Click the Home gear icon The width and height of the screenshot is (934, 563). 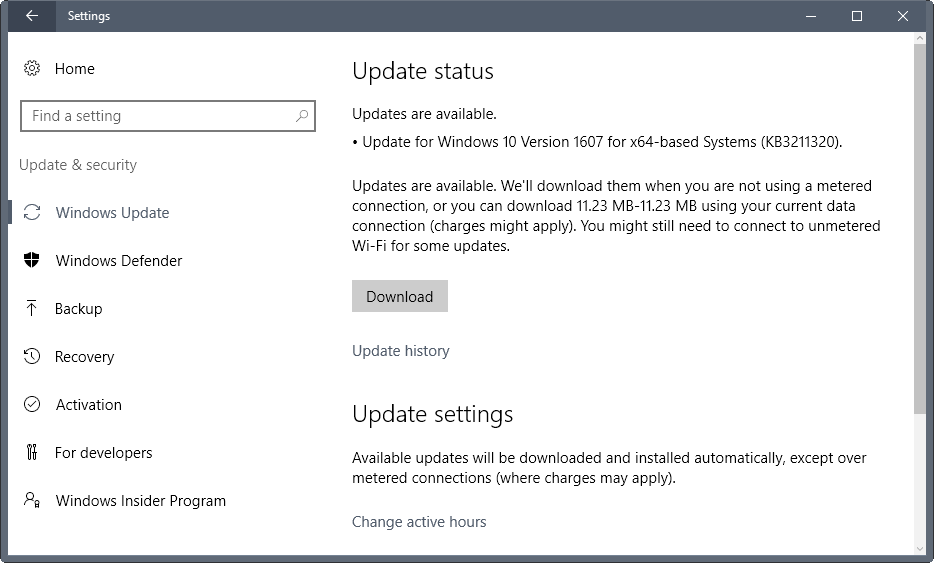coord(32,69)
